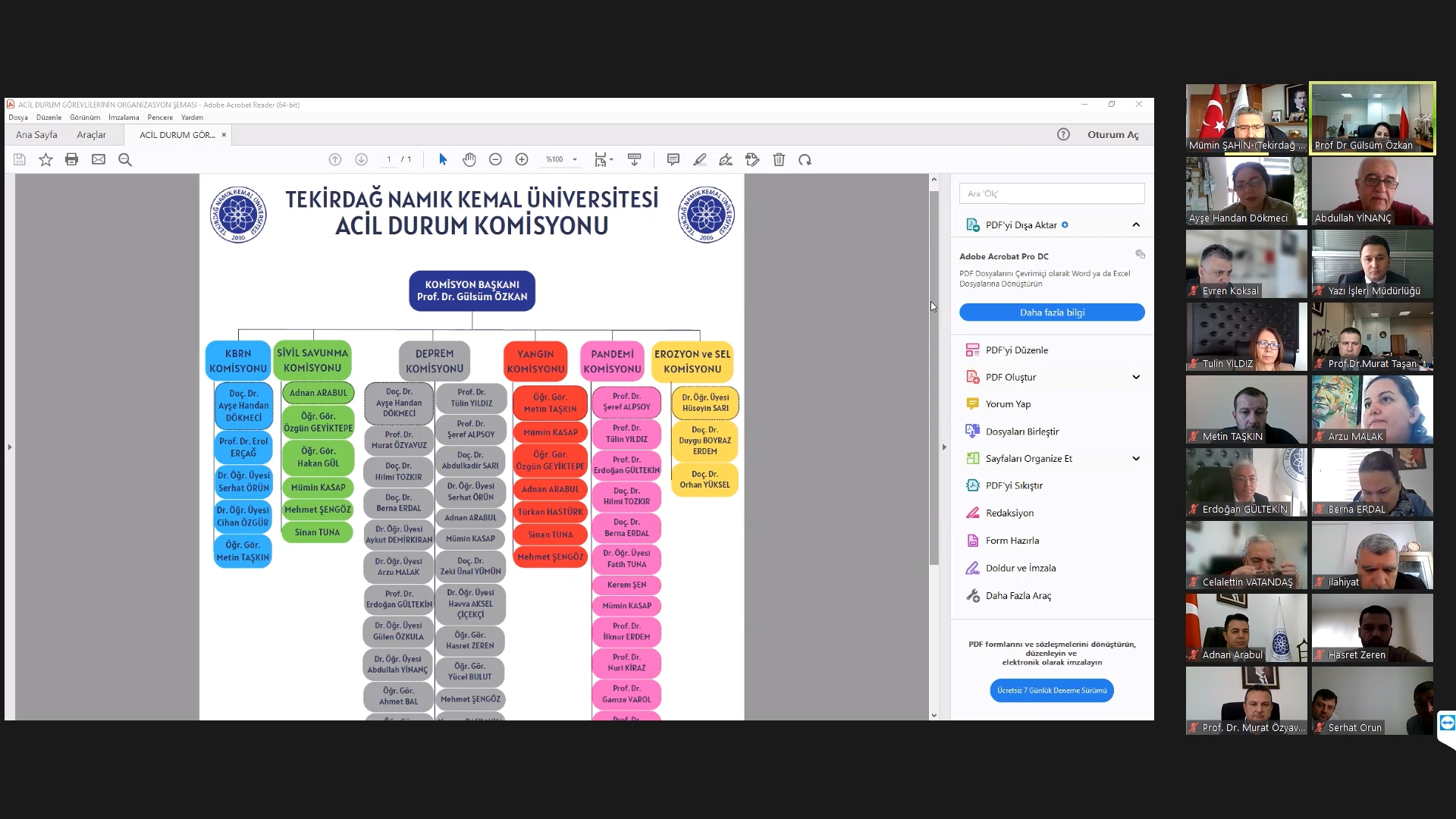Viewport: 1456px width, 819px height.
Task: Click the print icon in toolbar
Action: click(x=72, y=159)
